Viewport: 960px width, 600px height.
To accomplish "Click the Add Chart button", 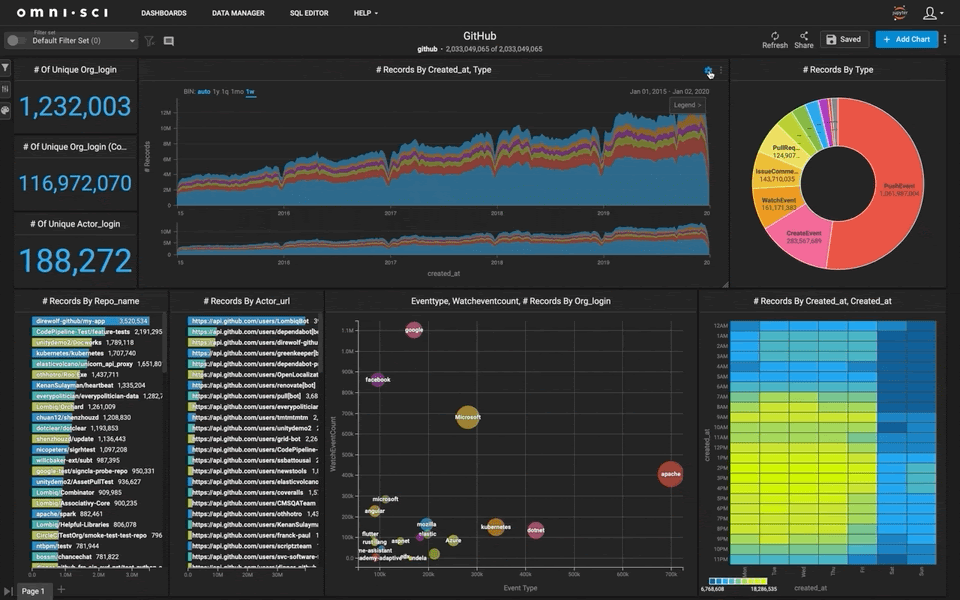I will [907, 39].
